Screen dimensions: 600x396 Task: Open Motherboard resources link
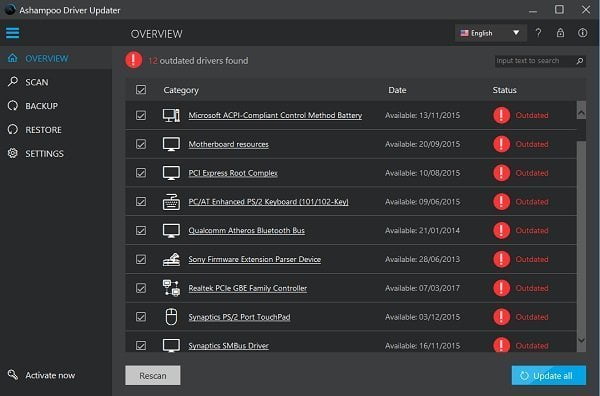click(x=228, y=144)
